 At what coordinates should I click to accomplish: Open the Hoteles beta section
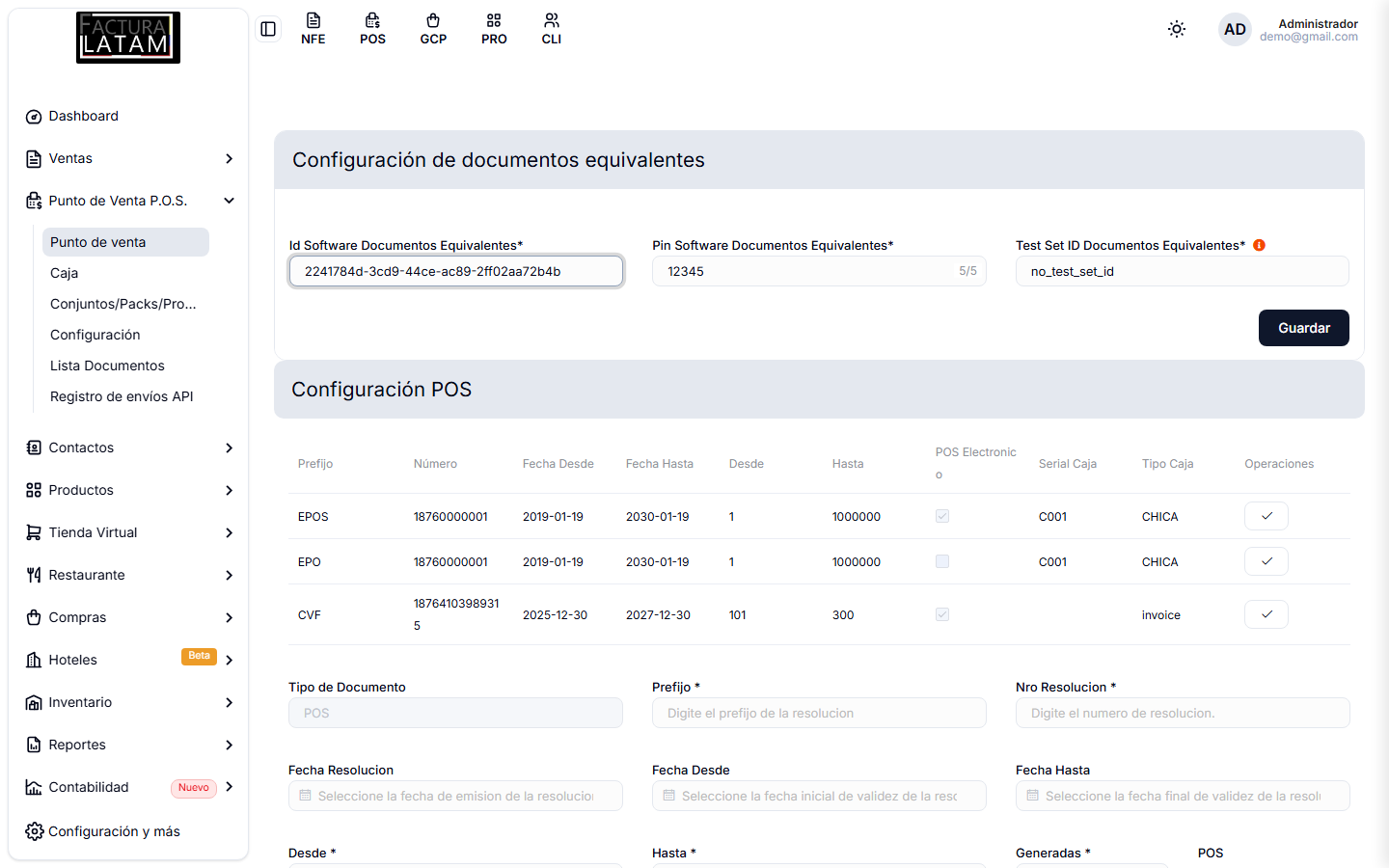coord(129,660)
